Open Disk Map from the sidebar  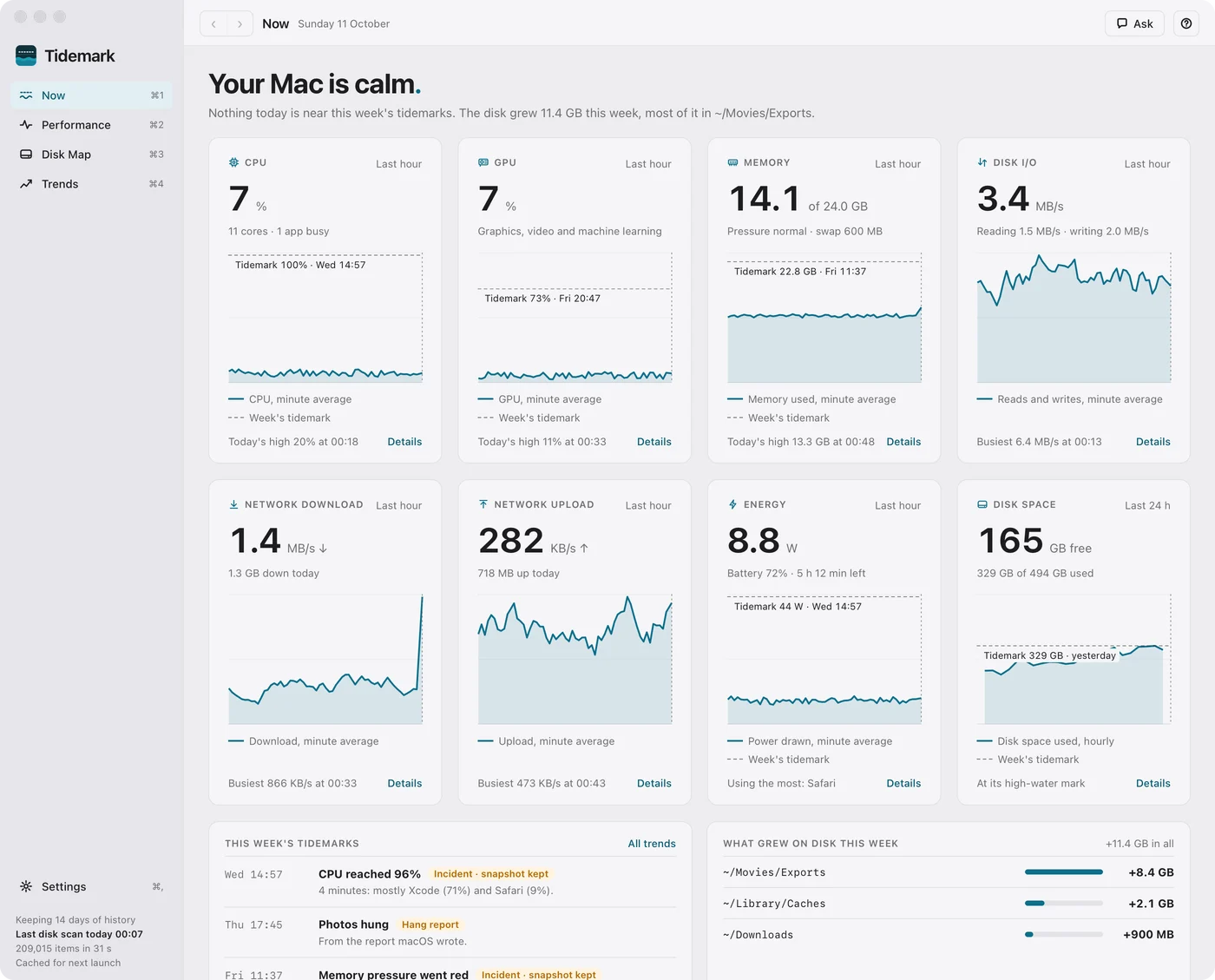coord(91,155)
